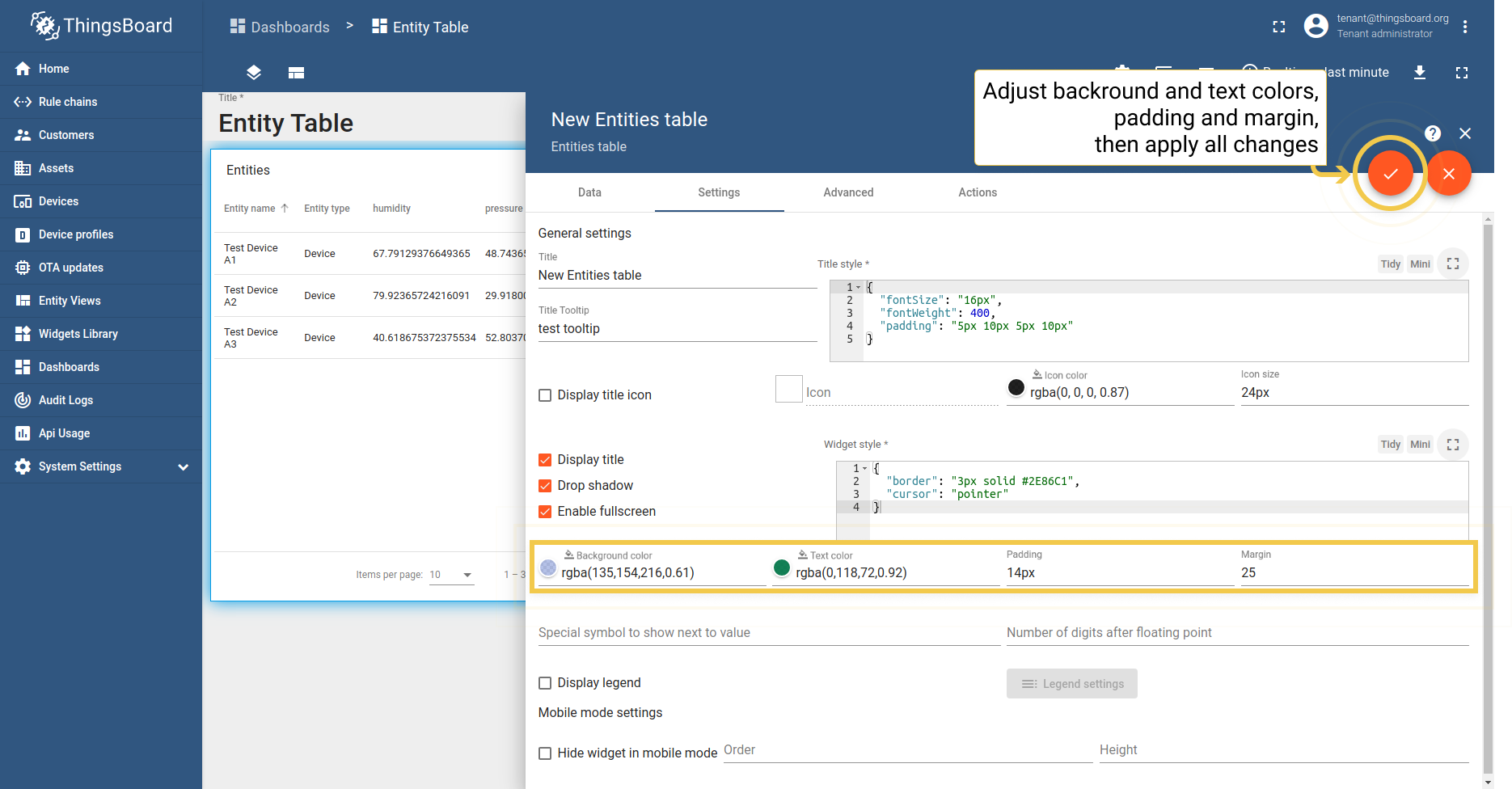This screenshot has height=789, width=1512.
Task: Open dashboard layers manager icon
Action: pyautogui.click(x=254, y=73)
